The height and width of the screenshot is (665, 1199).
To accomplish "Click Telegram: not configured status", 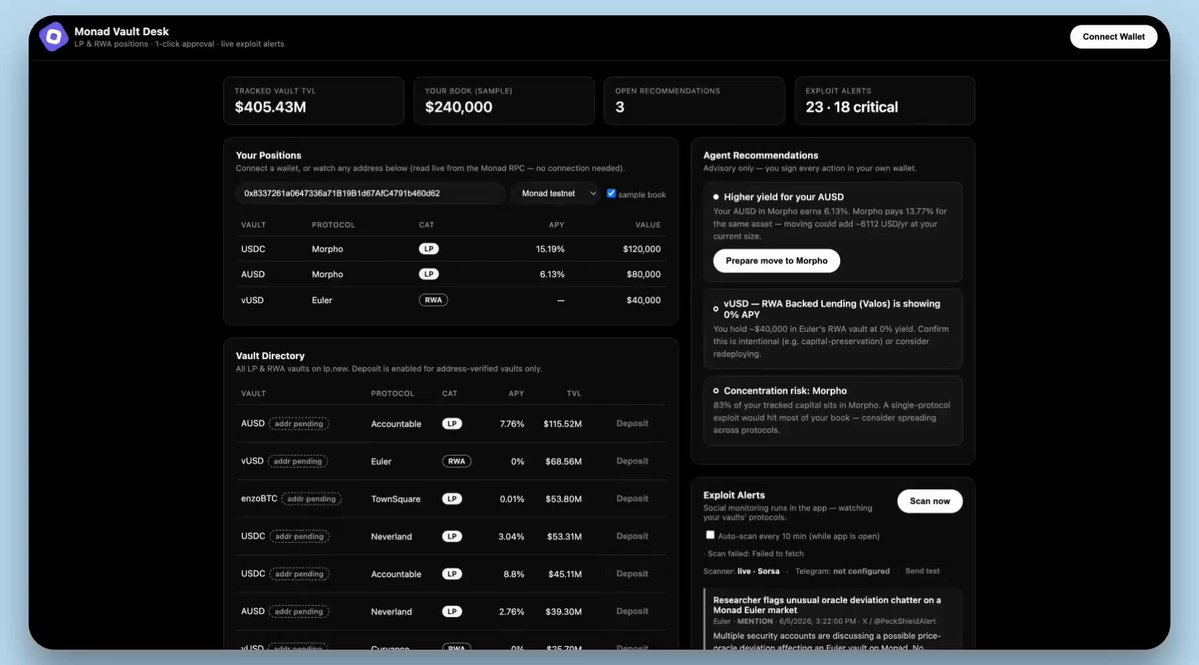I will (x=842, y=571).
